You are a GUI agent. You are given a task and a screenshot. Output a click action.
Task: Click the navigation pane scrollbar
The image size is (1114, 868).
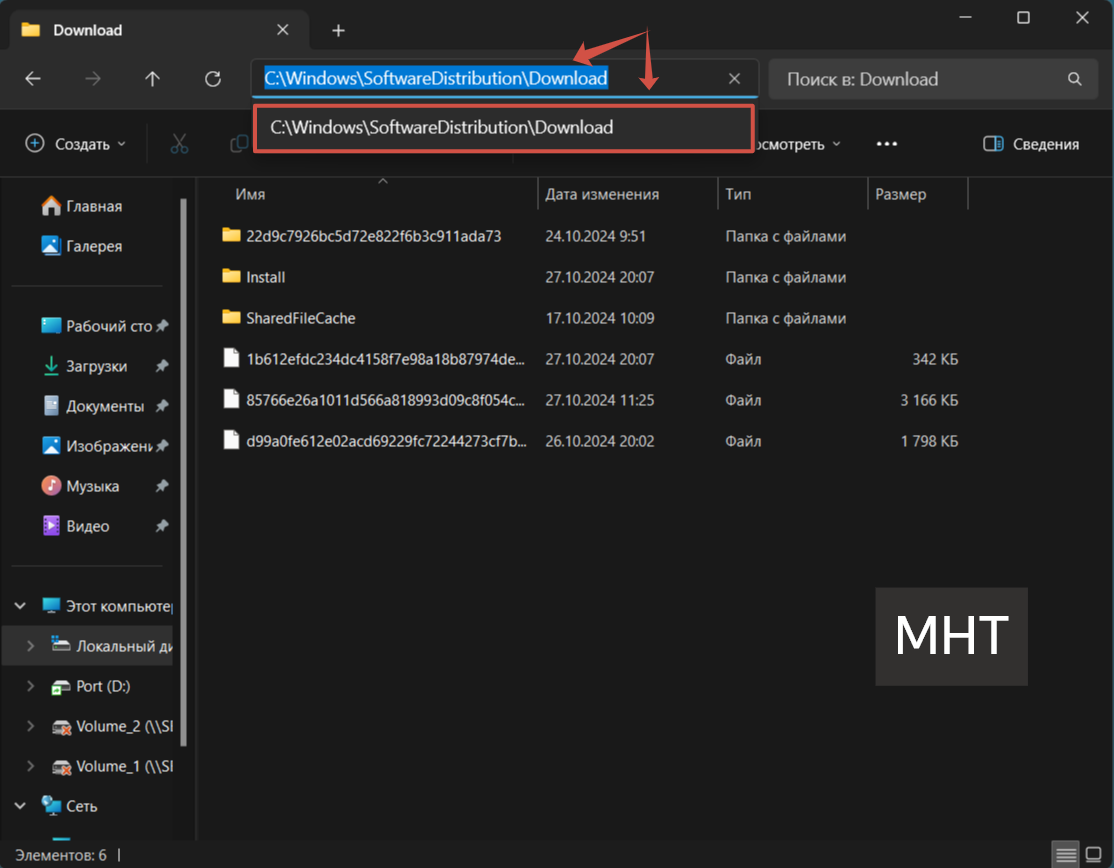click(x=183, y=472)
